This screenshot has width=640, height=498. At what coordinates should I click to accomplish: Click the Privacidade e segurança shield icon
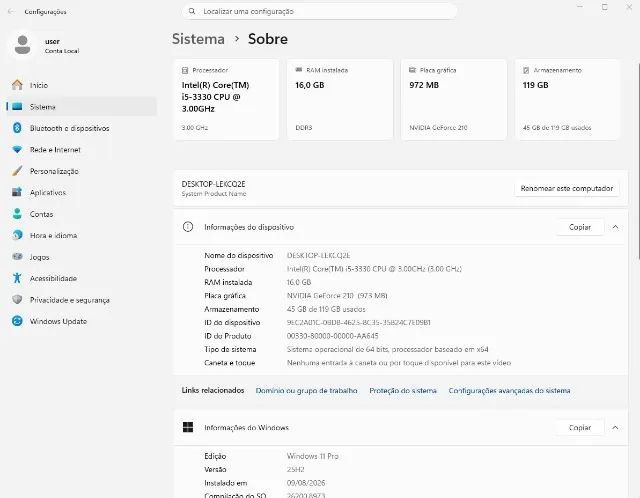pyautogui.click(x=17, y=300)
